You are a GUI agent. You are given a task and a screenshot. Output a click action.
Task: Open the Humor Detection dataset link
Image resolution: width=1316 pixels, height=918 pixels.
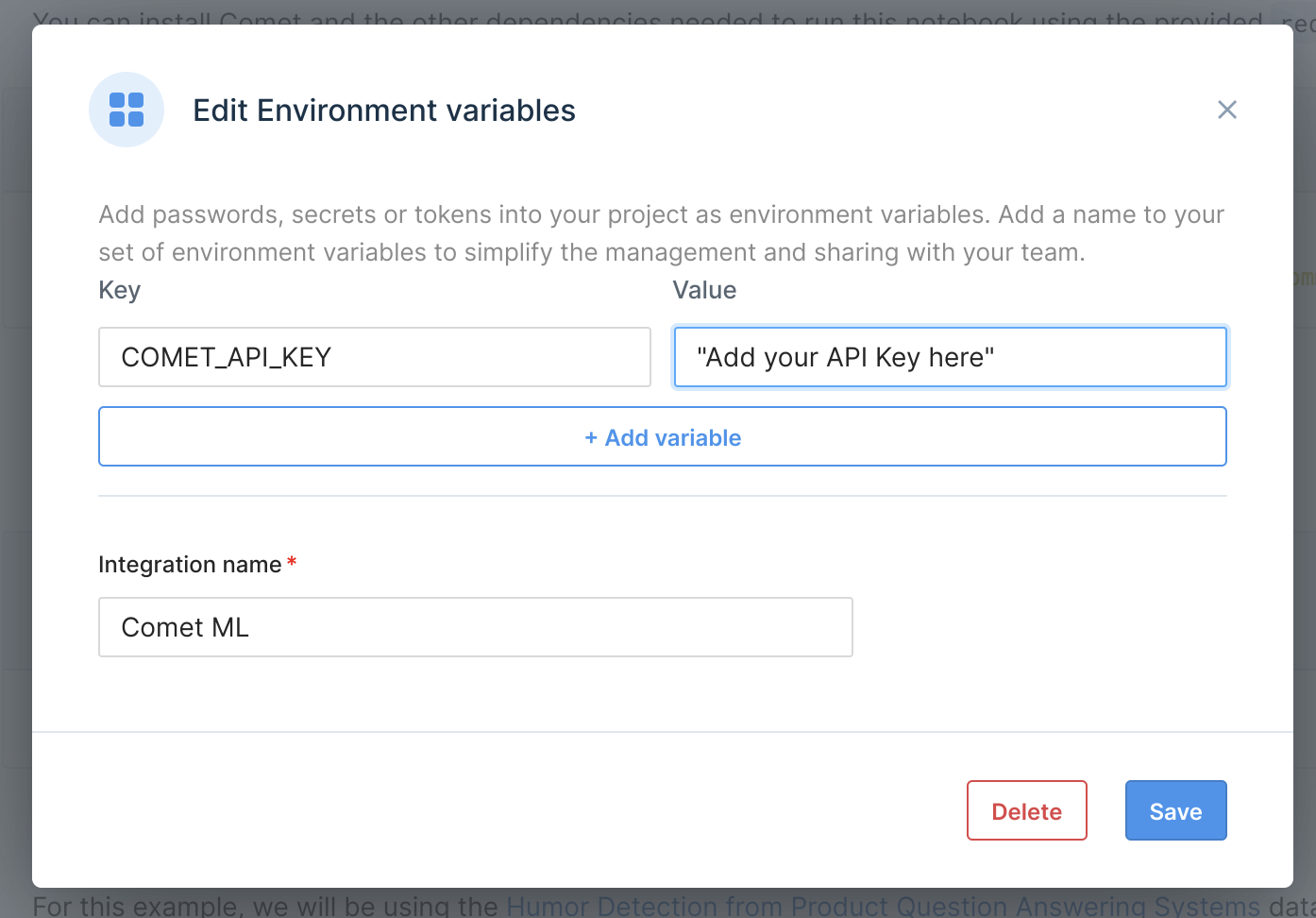click(883, 906)
